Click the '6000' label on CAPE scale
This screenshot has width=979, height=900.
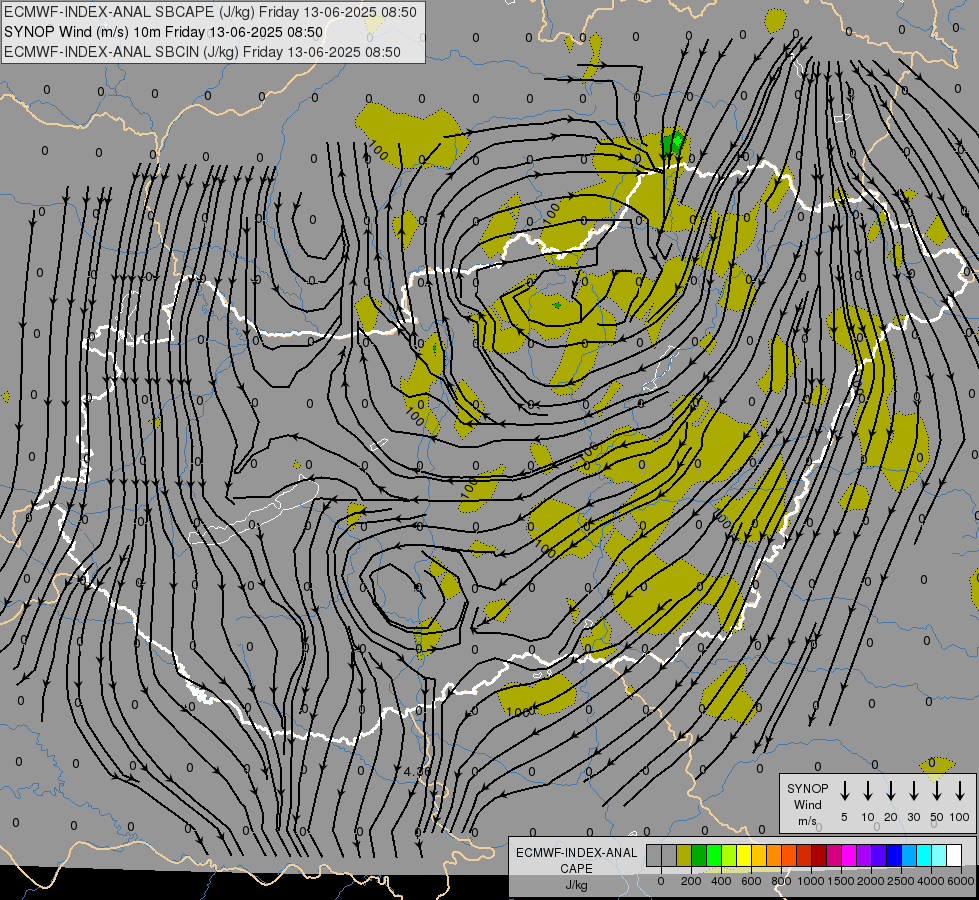(961, 881)
